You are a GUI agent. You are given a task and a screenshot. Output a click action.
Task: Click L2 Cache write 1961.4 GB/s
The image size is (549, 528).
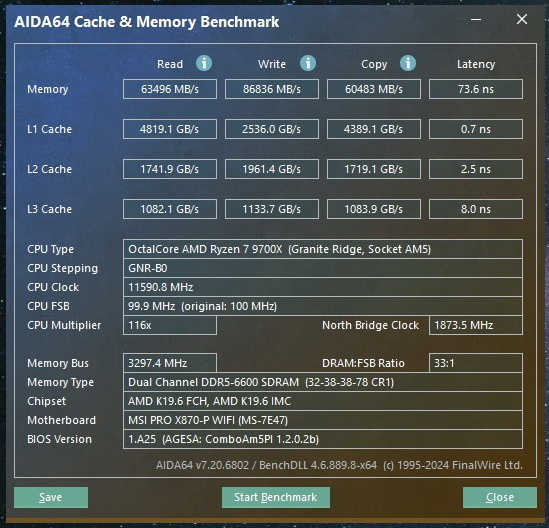[272, 169]
